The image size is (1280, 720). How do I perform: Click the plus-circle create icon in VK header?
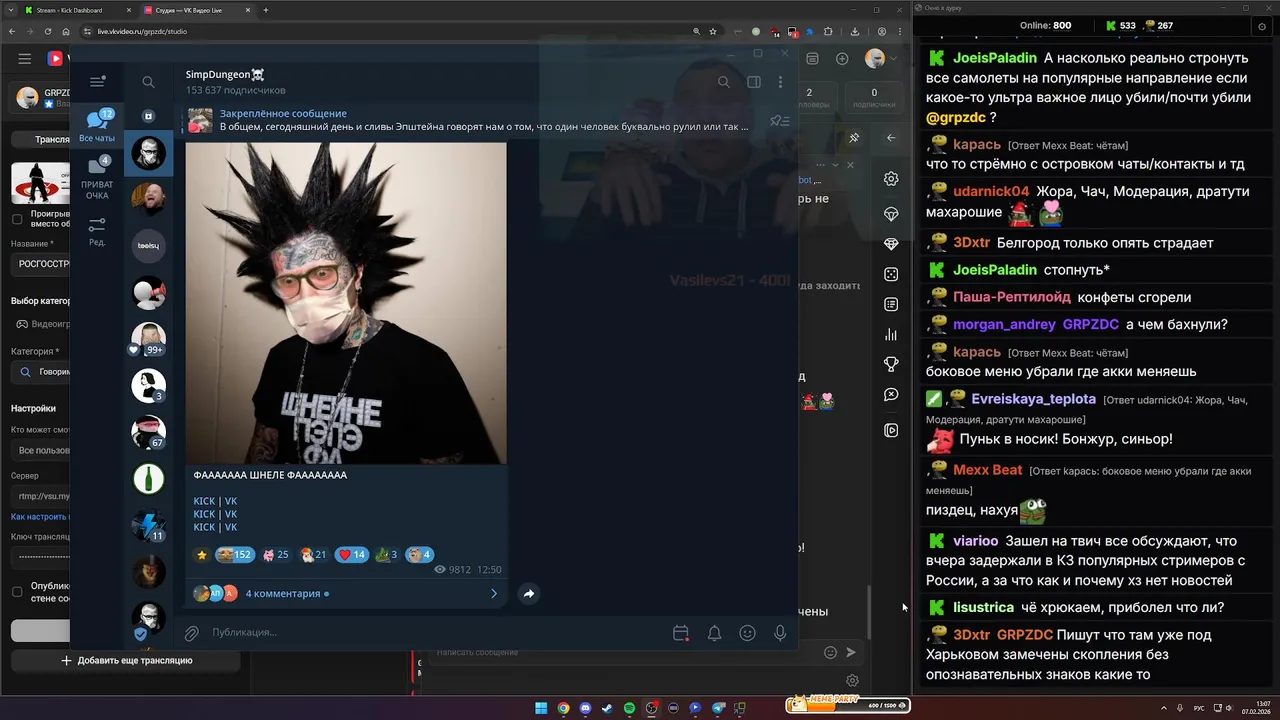pos(842,59)
